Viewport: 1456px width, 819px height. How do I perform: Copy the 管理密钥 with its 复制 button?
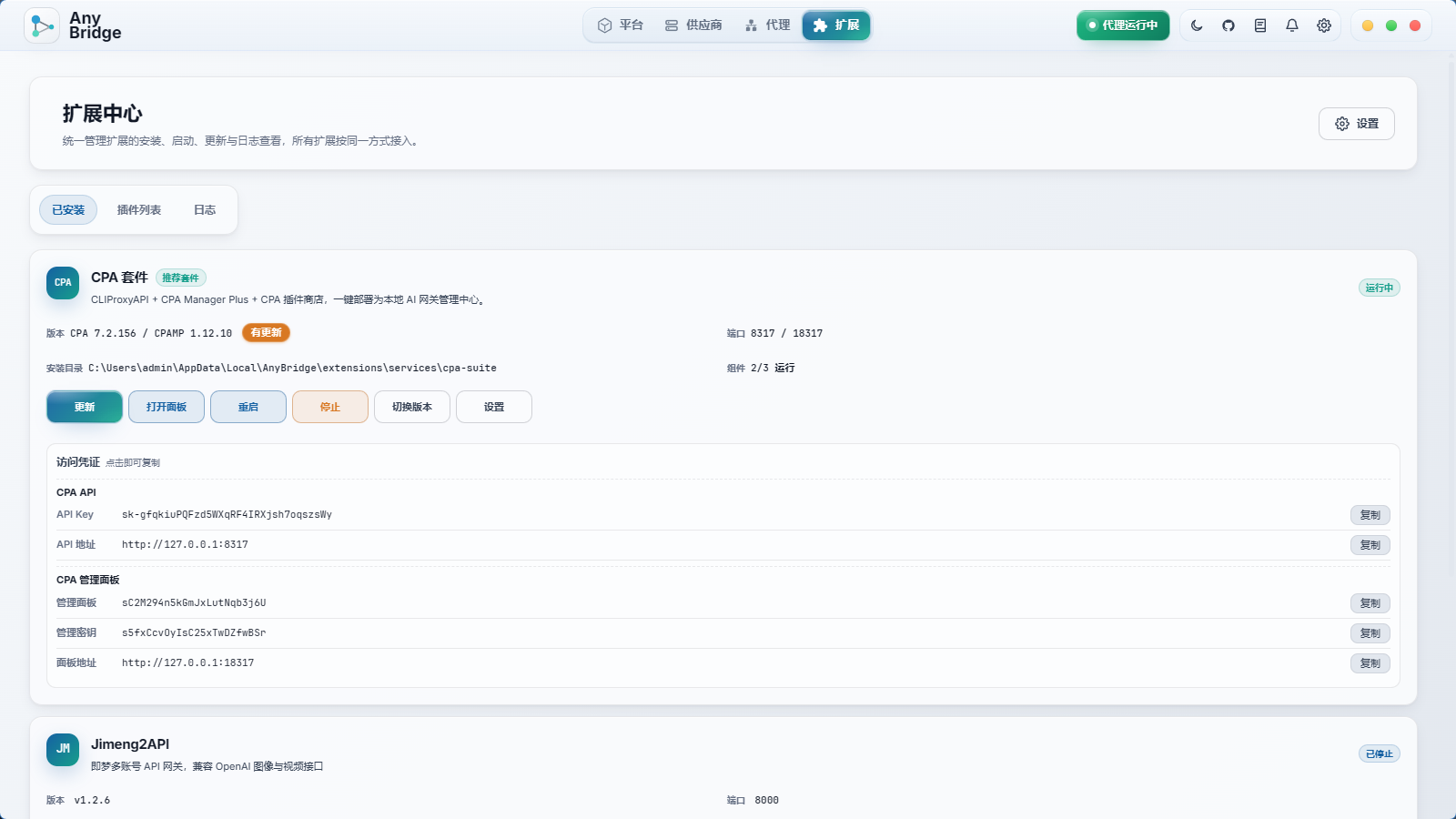pos(1370,633)
